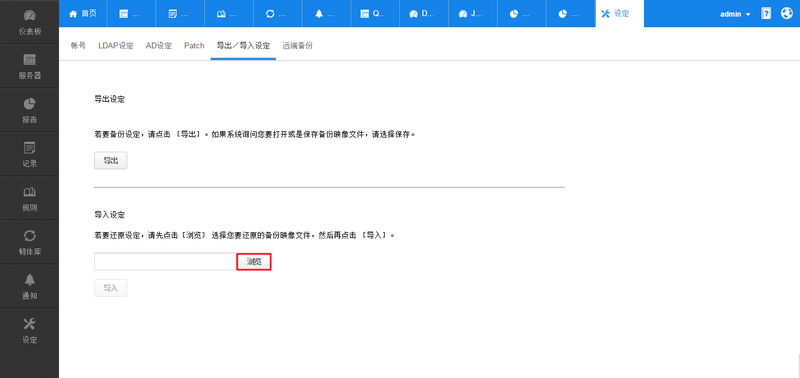This screenshot has height=378, width=800.
Task: Open the 通知 notifications section in sidebar
Action: coord(30,286)
